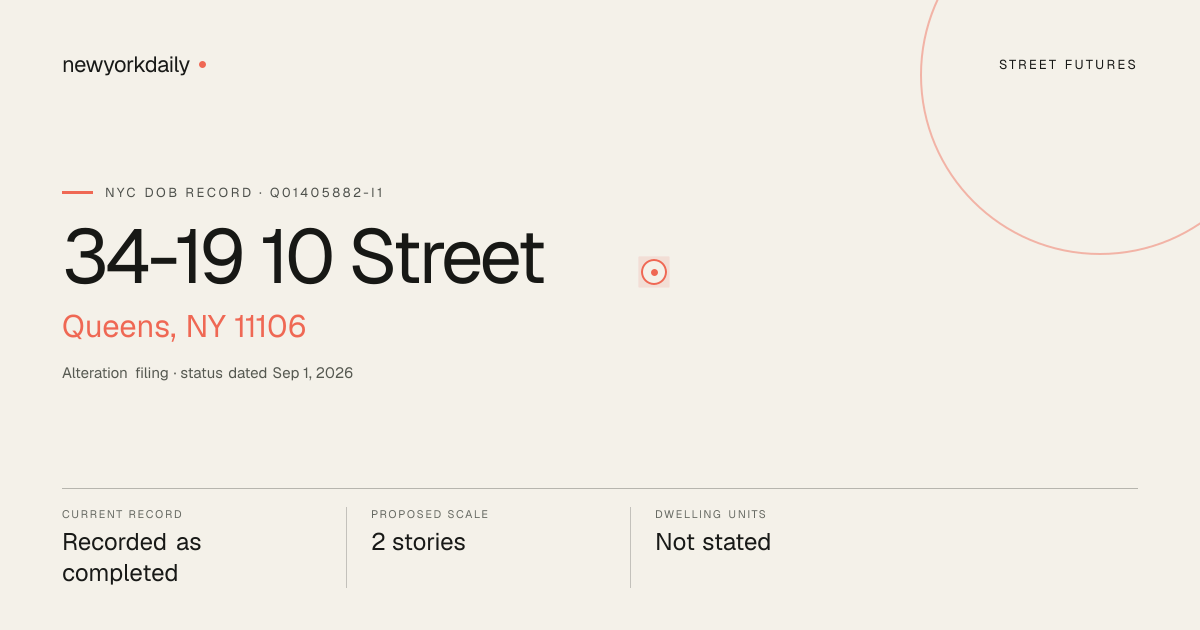This screenshot has width=1200, height=630.
Task: Click the DWELLING UNITS label
Action: (x=711, y=514)
